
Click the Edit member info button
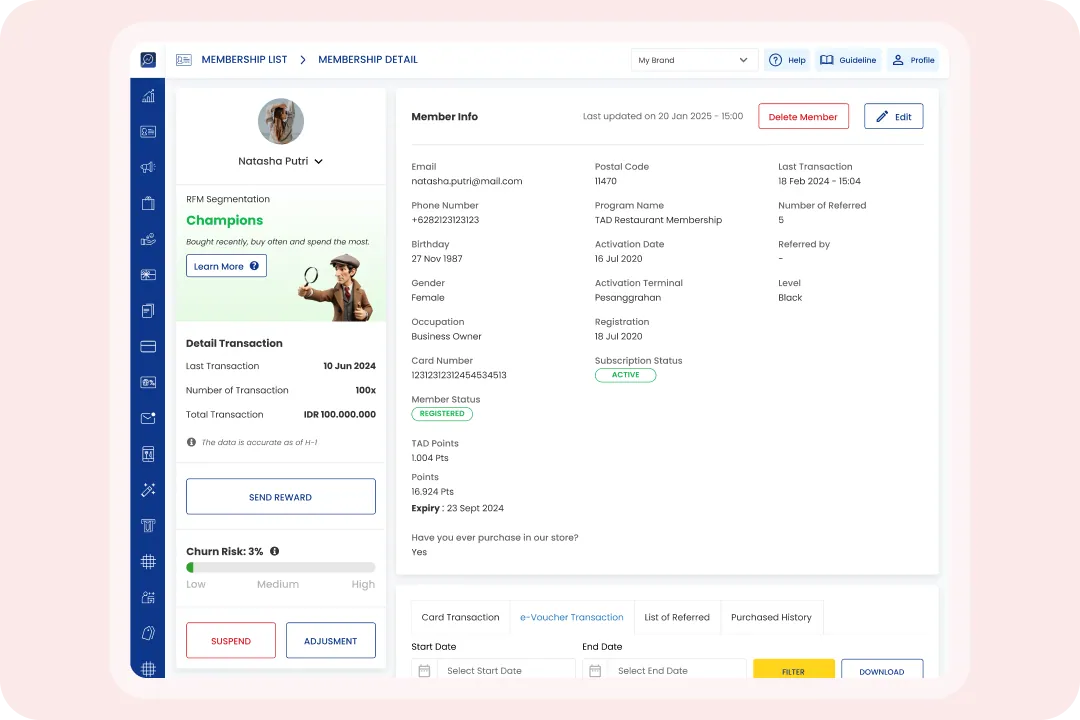(894, 116)
